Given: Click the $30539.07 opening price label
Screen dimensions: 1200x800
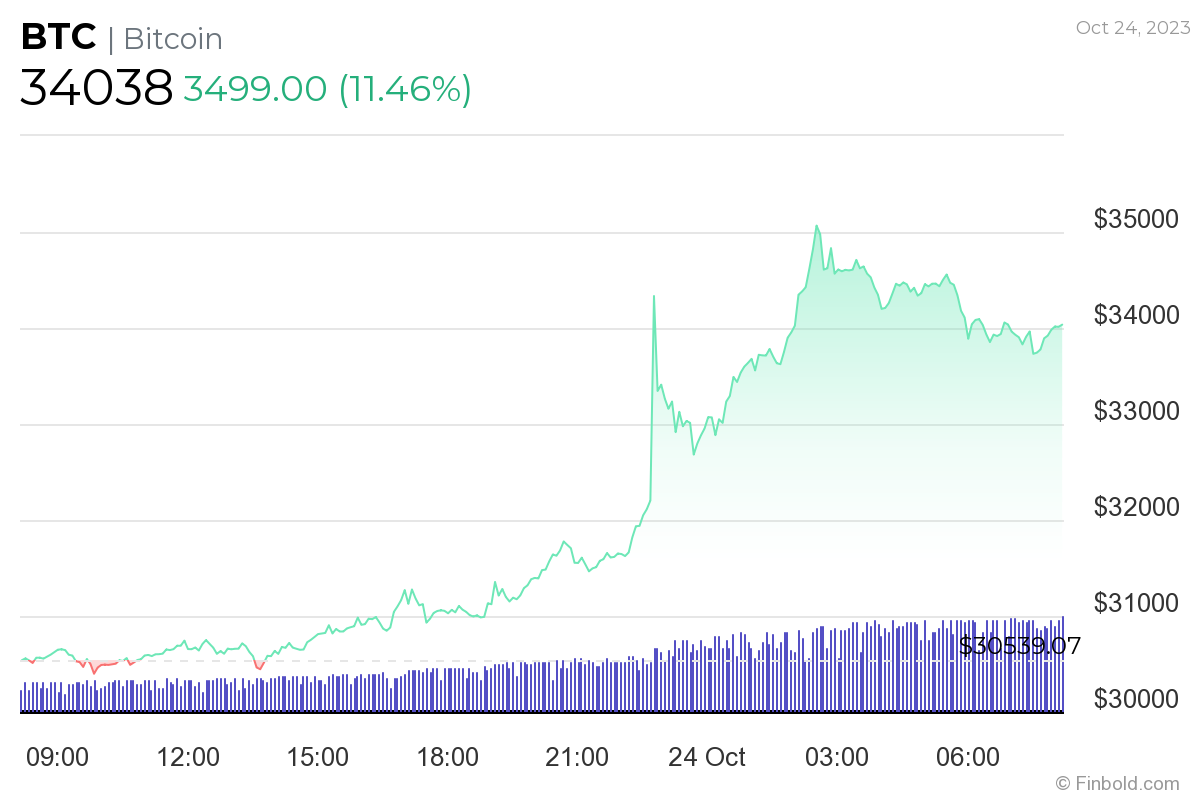Looking at the screenshot, I should coord(1020,646).
